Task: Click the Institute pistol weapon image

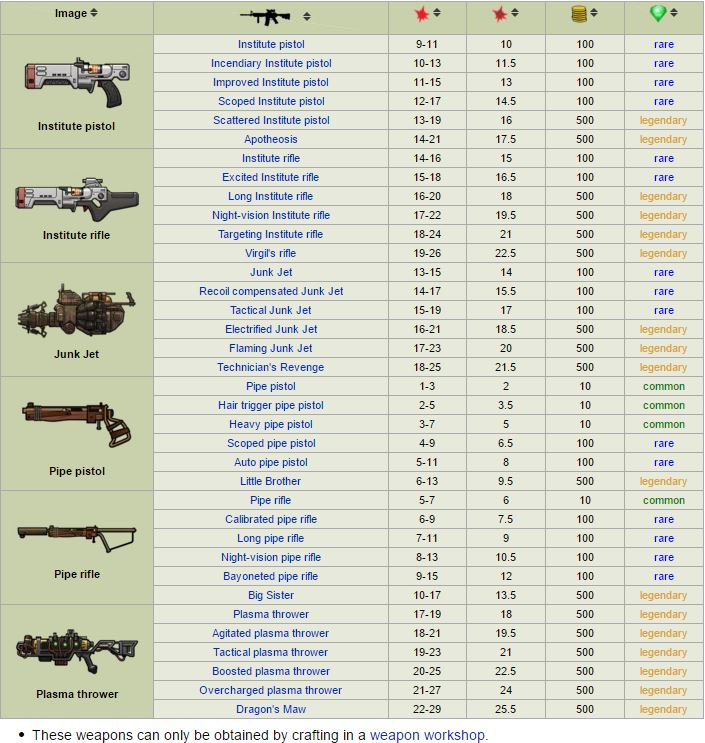Action: 77,82
